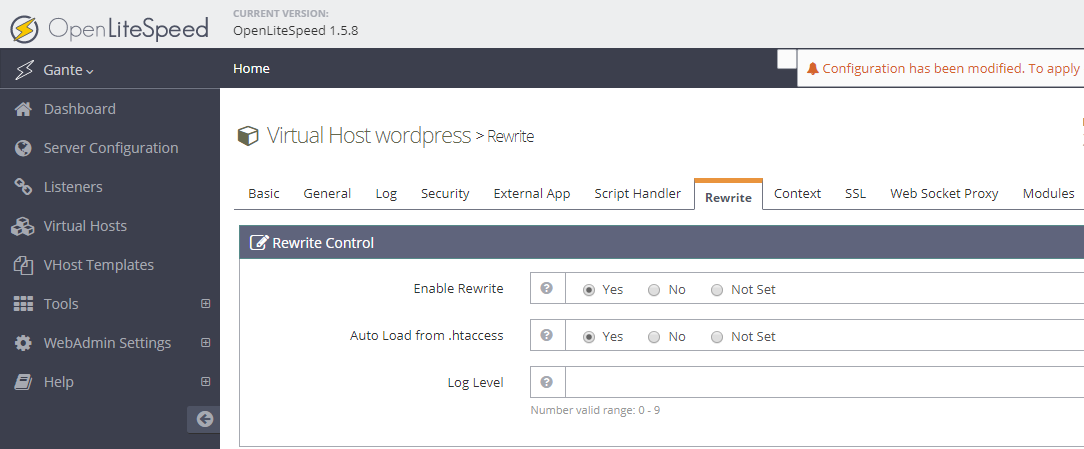Click help icon for Auto Load from .htaccess
The width and height of the screenshot is (1084, 449).
click(547, 335)
